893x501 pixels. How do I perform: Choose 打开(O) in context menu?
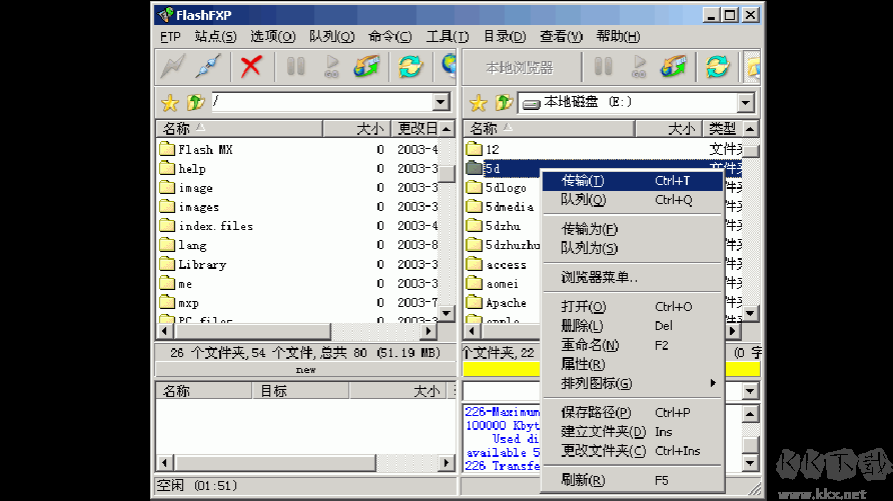pos(632,307)
